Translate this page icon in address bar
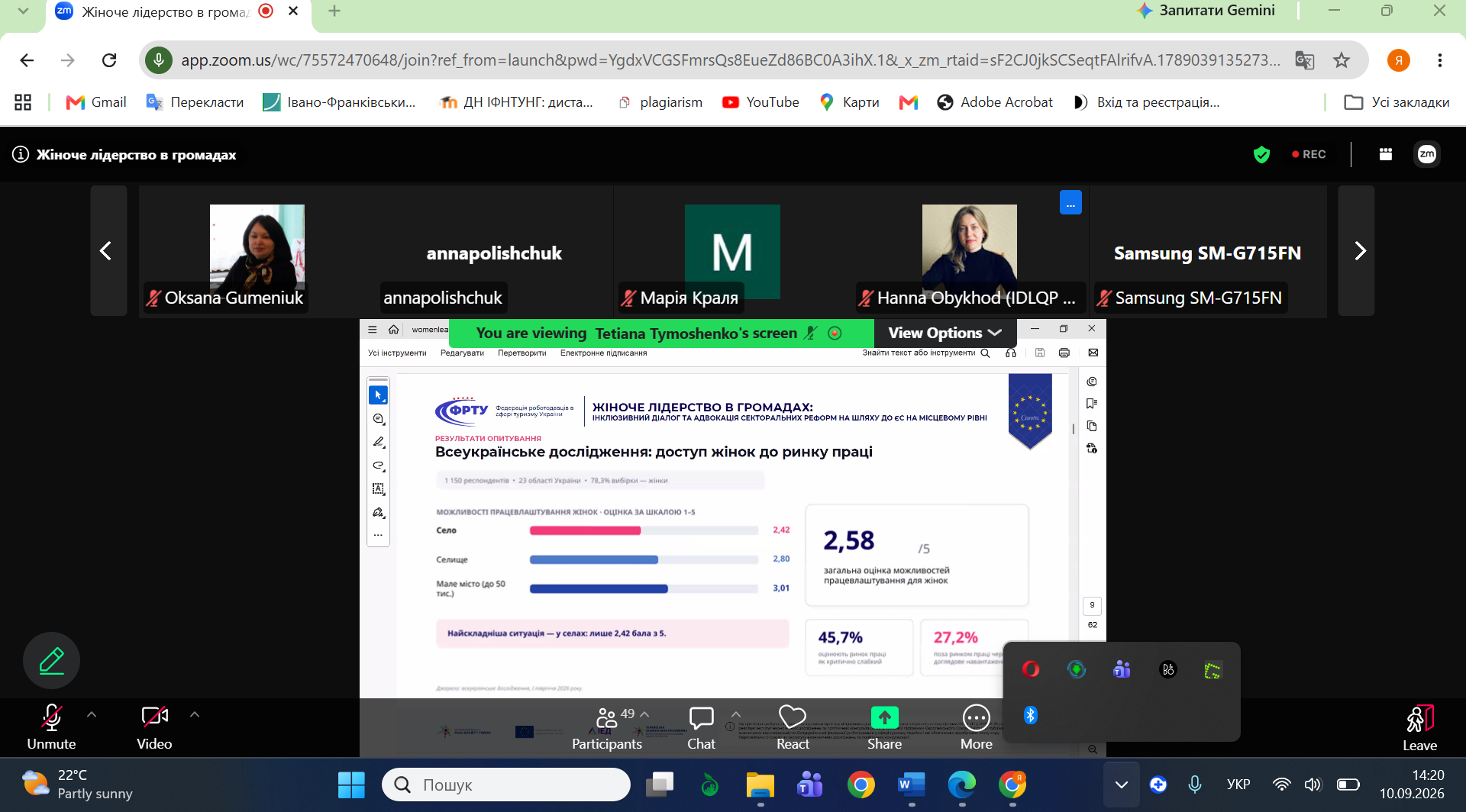 [x=1304, y=60]
